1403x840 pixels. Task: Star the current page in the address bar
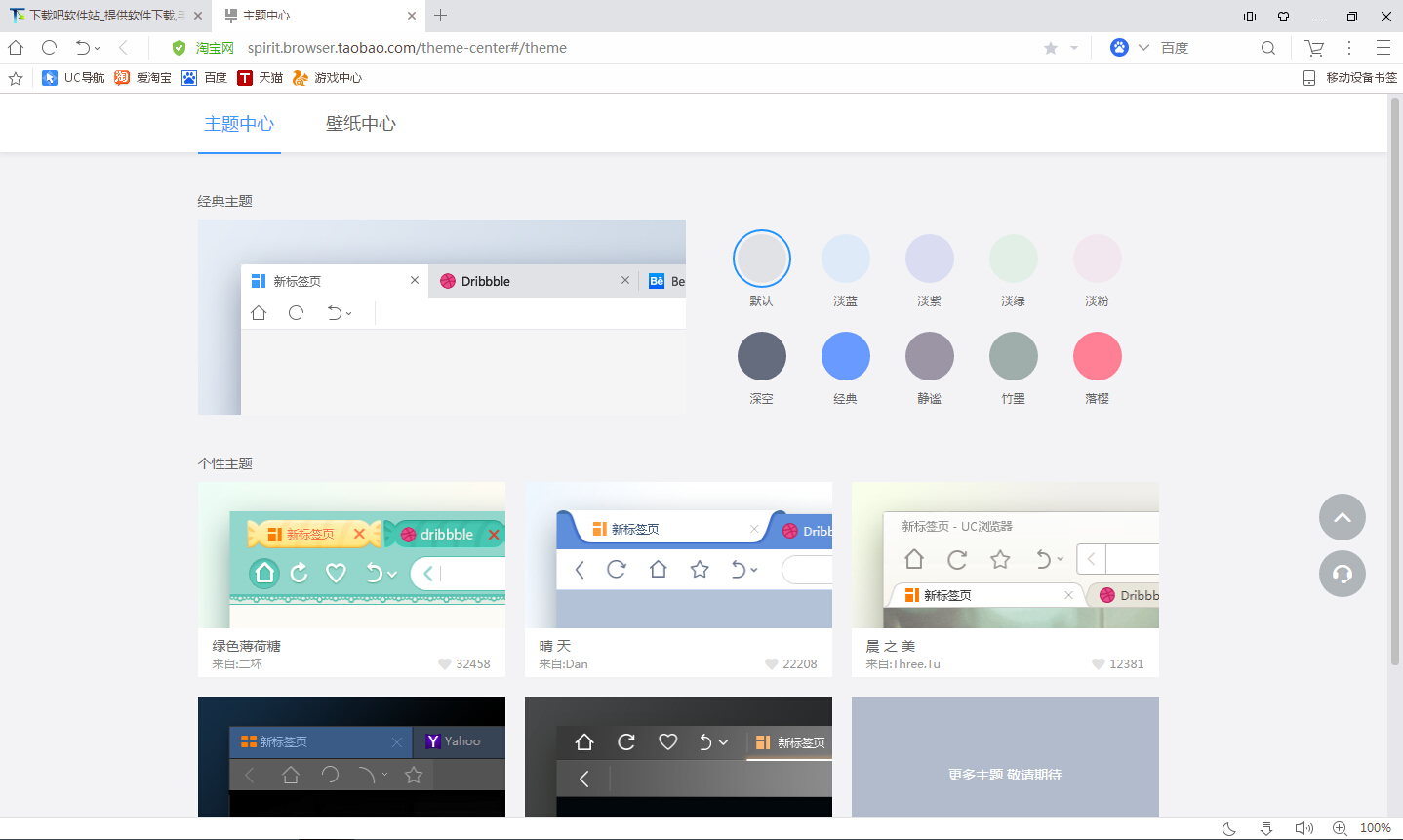1049,47
